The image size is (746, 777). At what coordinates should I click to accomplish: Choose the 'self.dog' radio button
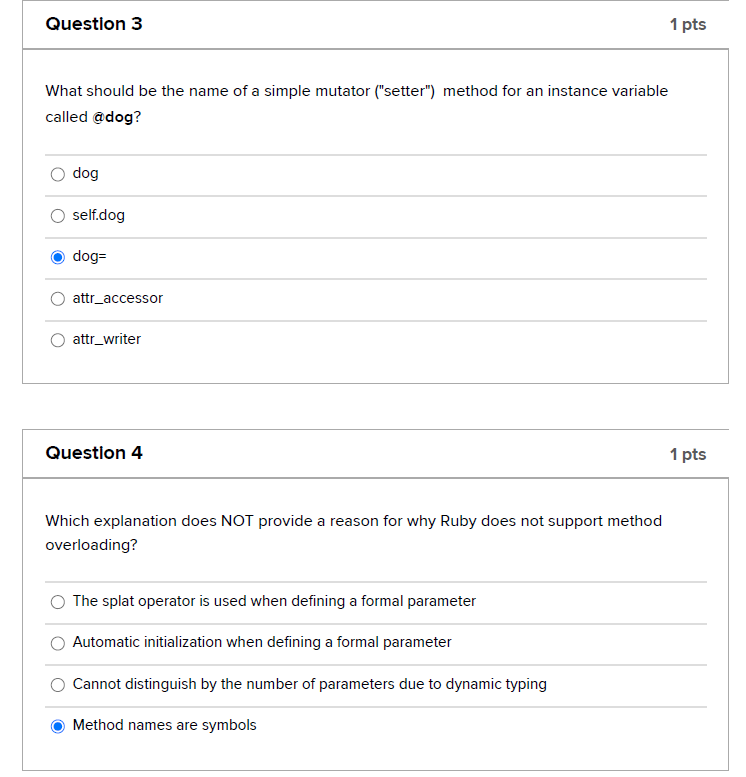coord(58,216)
